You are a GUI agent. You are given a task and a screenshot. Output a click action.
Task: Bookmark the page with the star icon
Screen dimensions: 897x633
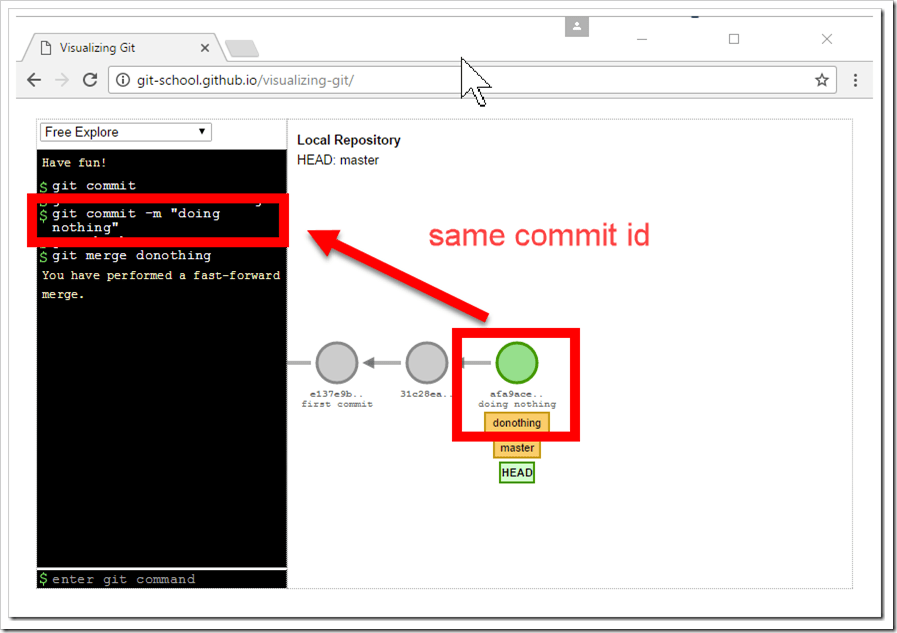pos(821,80)
